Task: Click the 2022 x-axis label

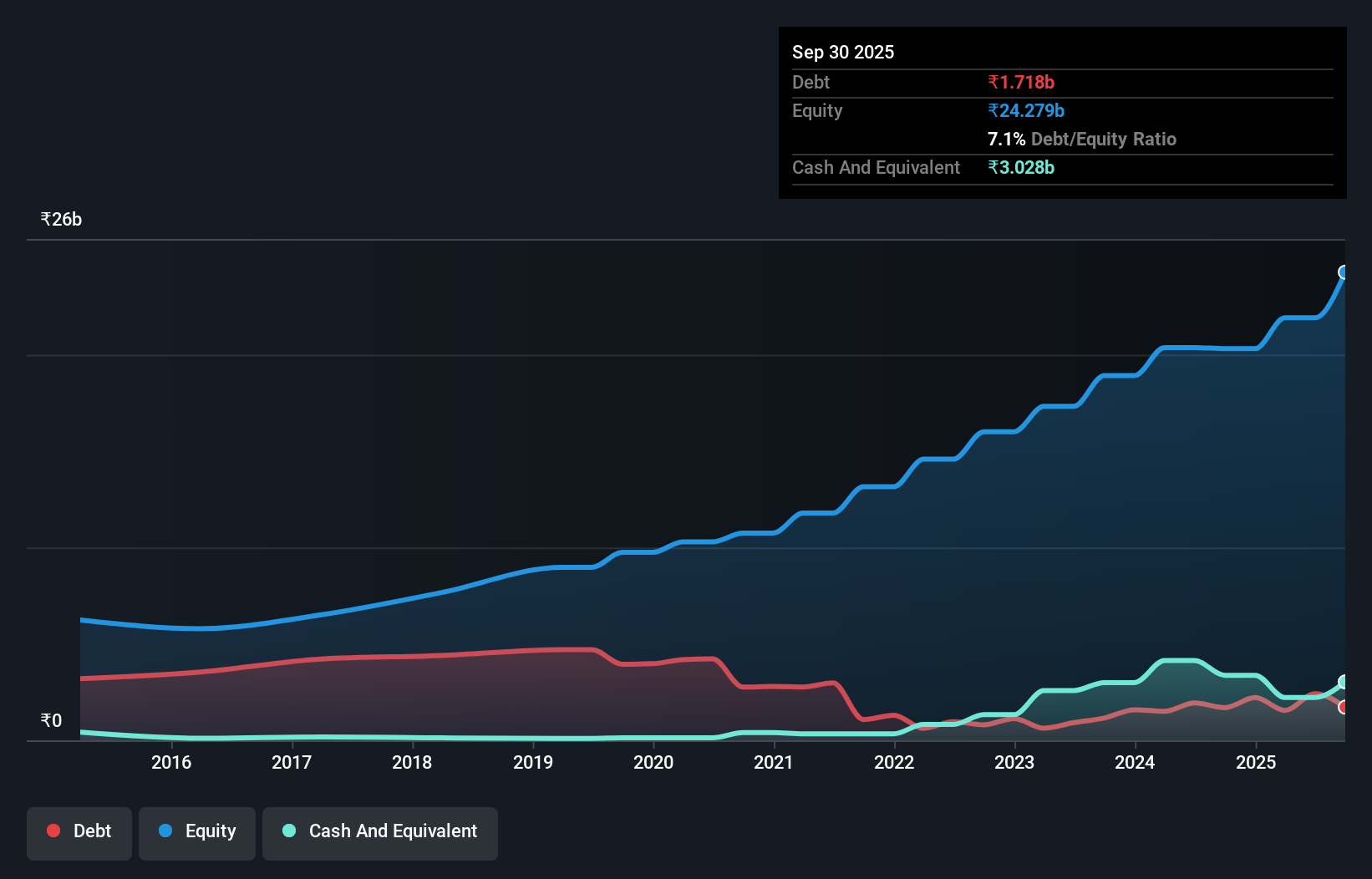Action: pos(894,762)
